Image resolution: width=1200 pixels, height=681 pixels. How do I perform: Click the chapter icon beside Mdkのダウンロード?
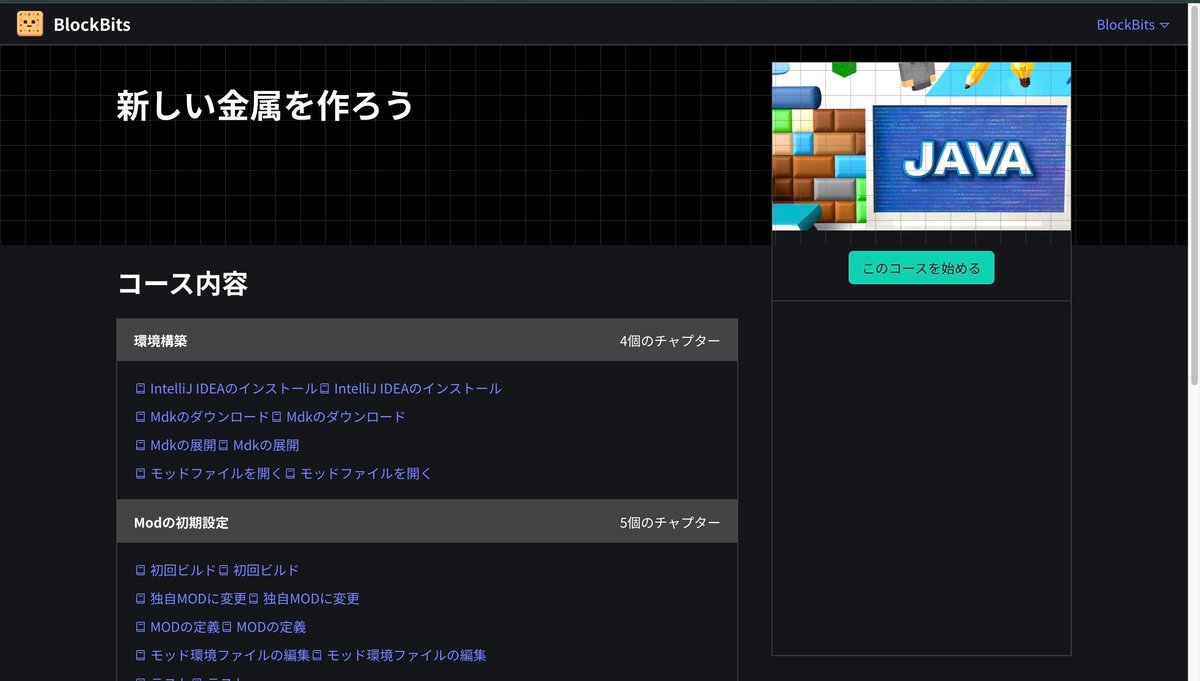click(x=140, y=416)
